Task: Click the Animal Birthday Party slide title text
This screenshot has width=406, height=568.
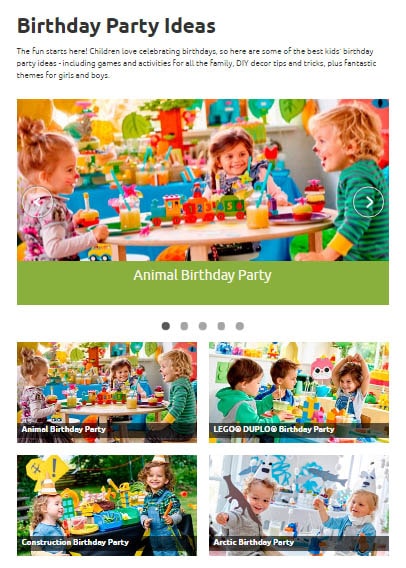Action: coord(202,275)
